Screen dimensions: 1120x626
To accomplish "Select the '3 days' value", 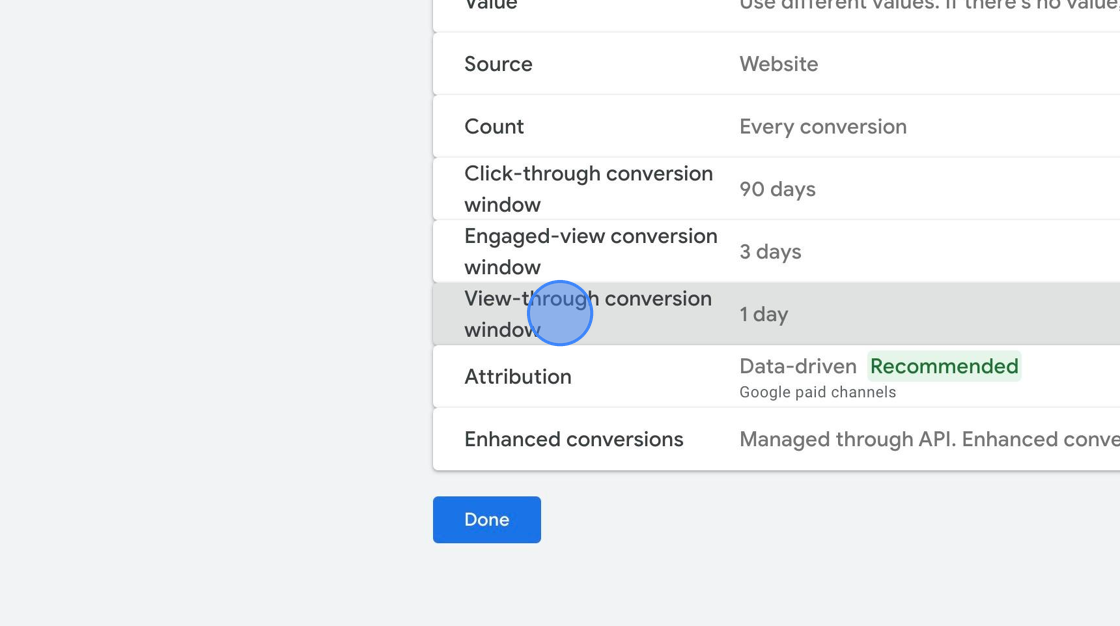I will click(770, 252).
